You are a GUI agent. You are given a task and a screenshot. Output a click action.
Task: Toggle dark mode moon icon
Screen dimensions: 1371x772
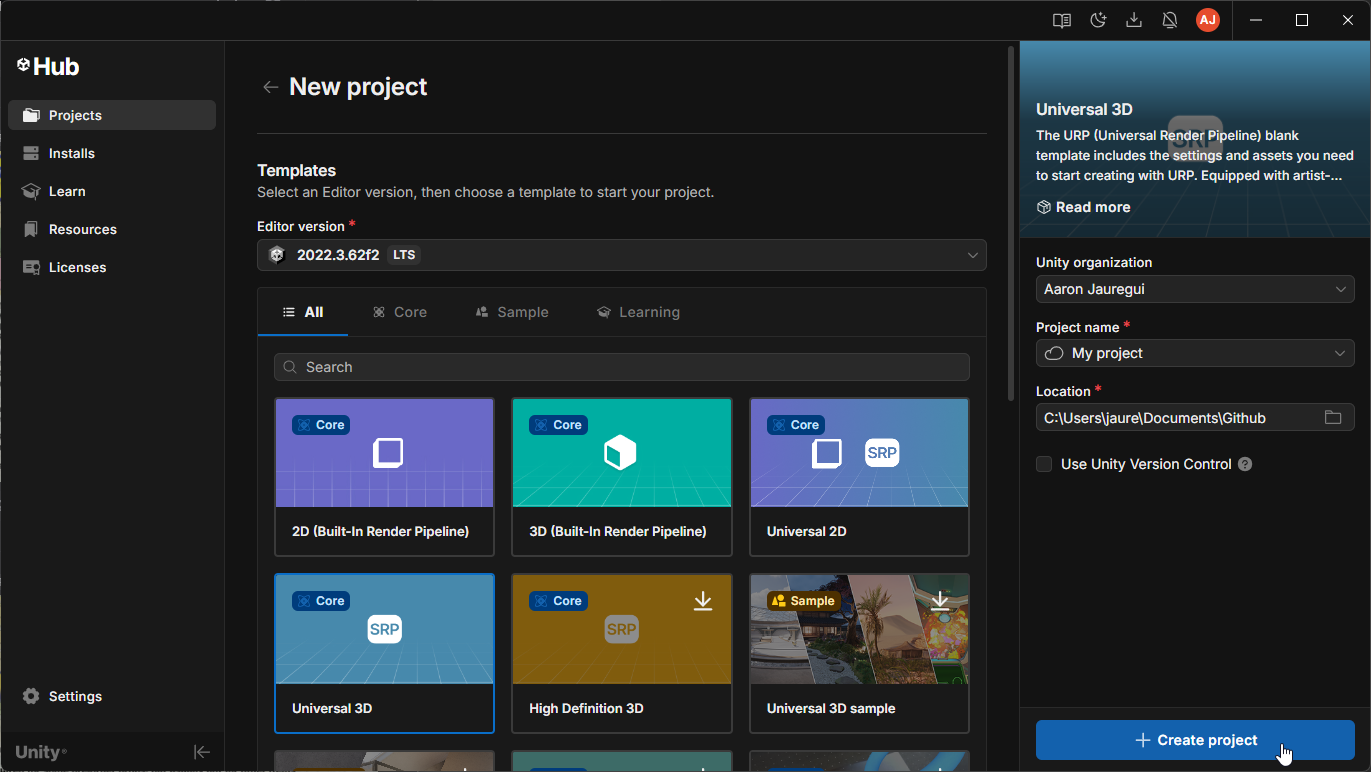tap(1098, 20)
